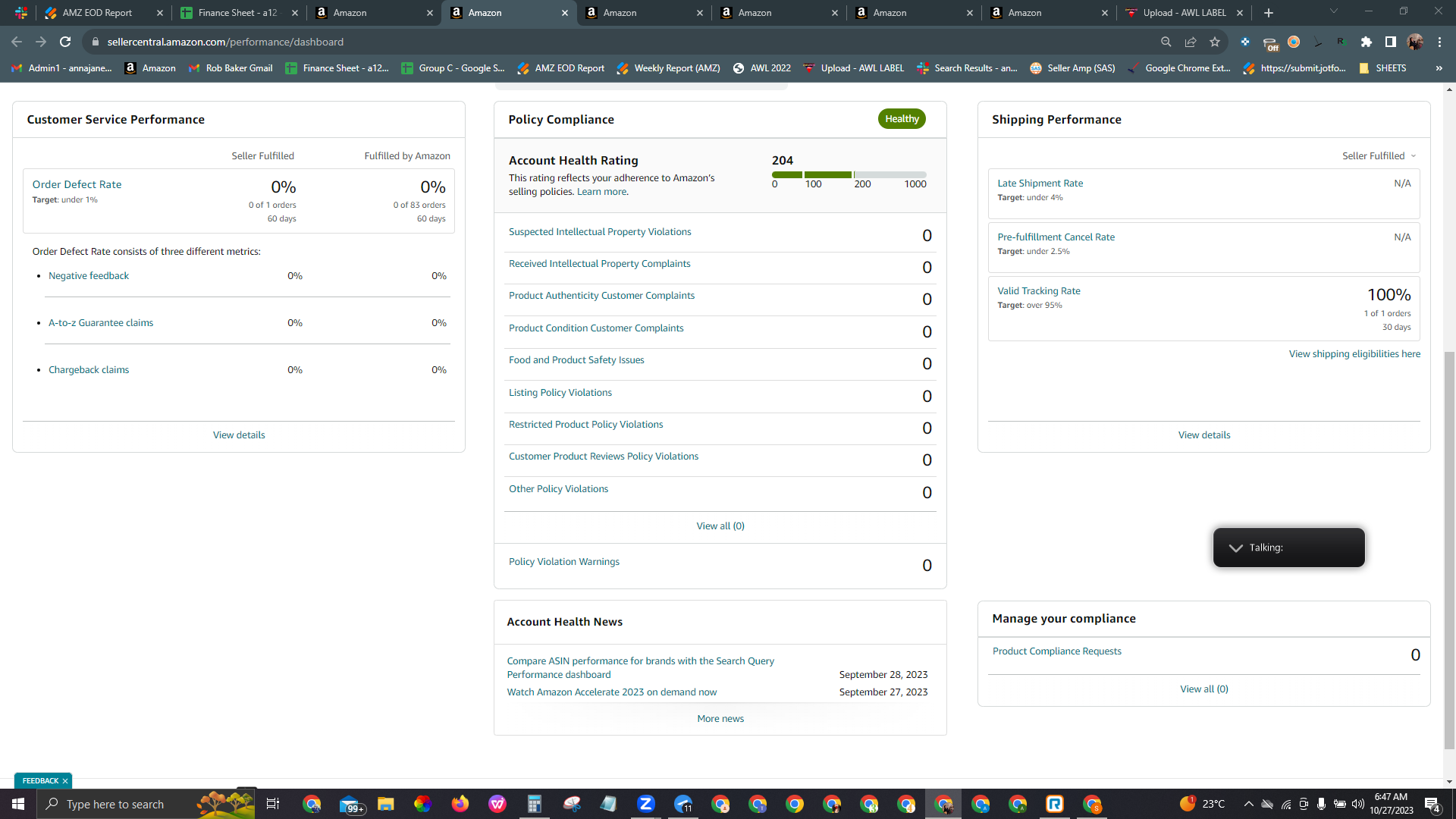Open A-to-z Guarantee claims link
The height and width of the screenshot is (819, 1456).
click(101, 323)
